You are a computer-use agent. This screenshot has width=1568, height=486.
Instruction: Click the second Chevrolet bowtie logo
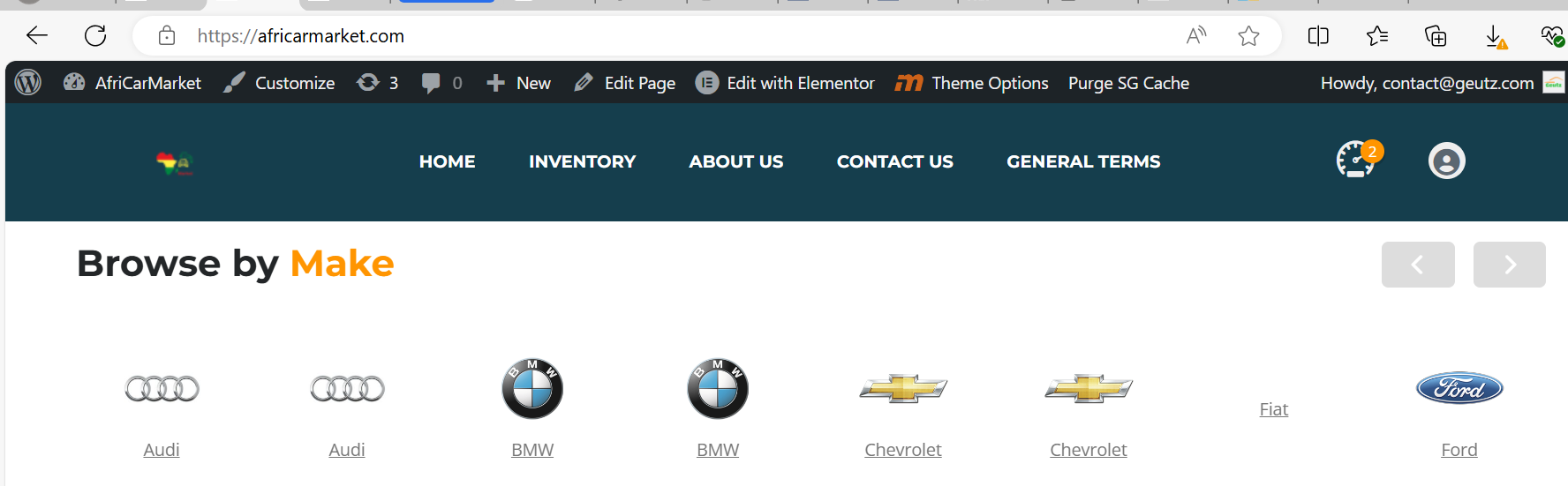1089,388
